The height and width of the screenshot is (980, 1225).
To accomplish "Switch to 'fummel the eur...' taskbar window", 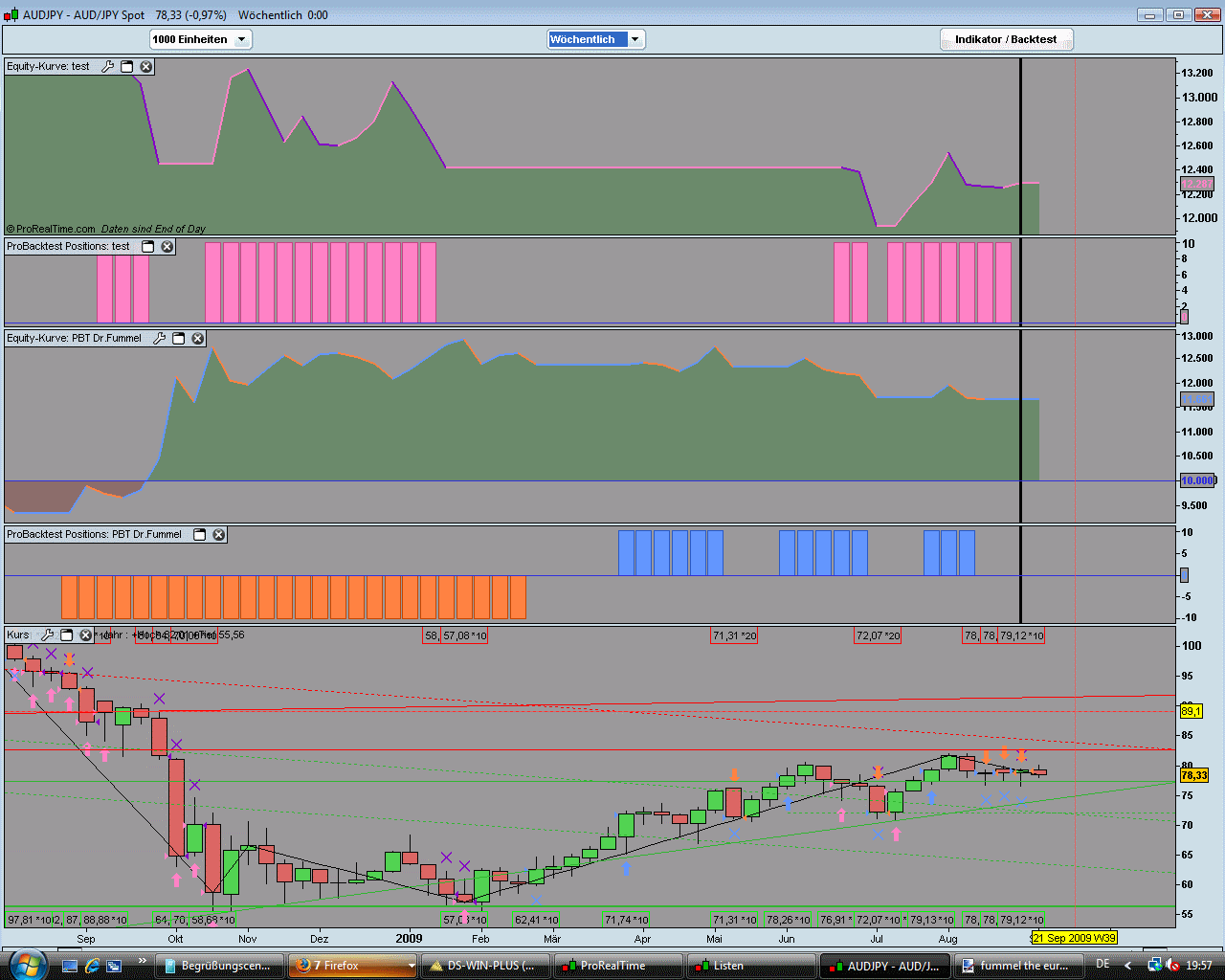I will coord(1016,966).
